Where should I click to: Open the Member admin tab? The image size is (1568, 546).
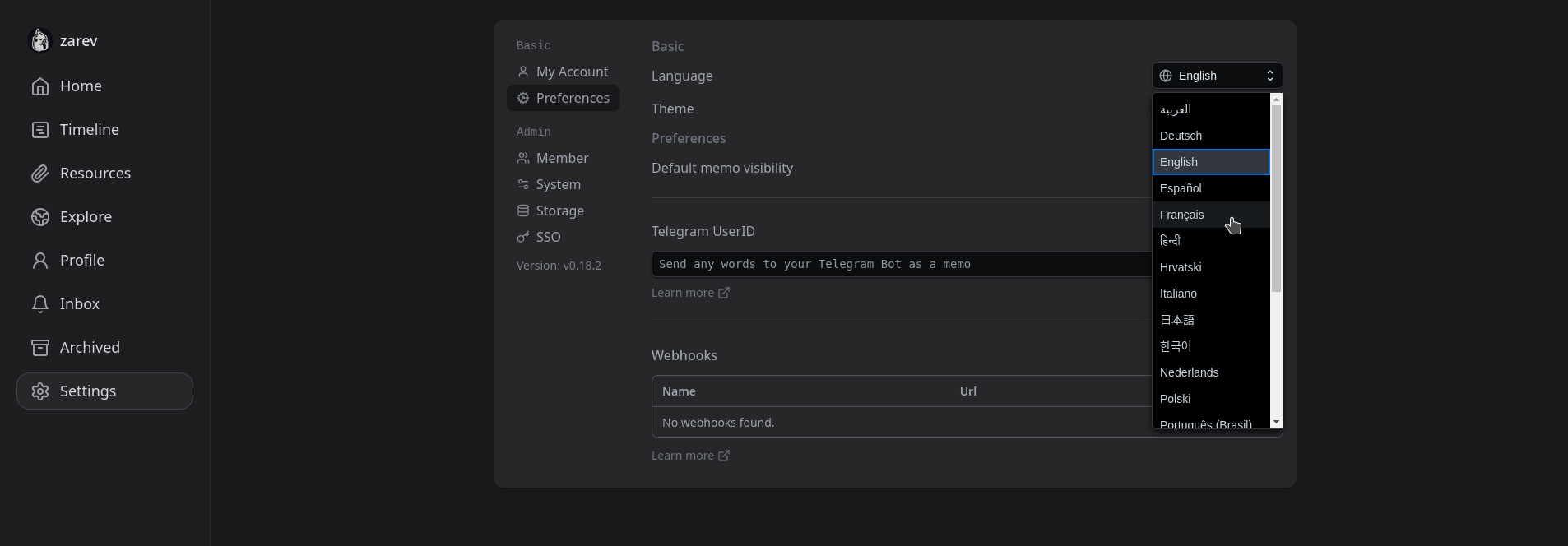coord(553,158)
